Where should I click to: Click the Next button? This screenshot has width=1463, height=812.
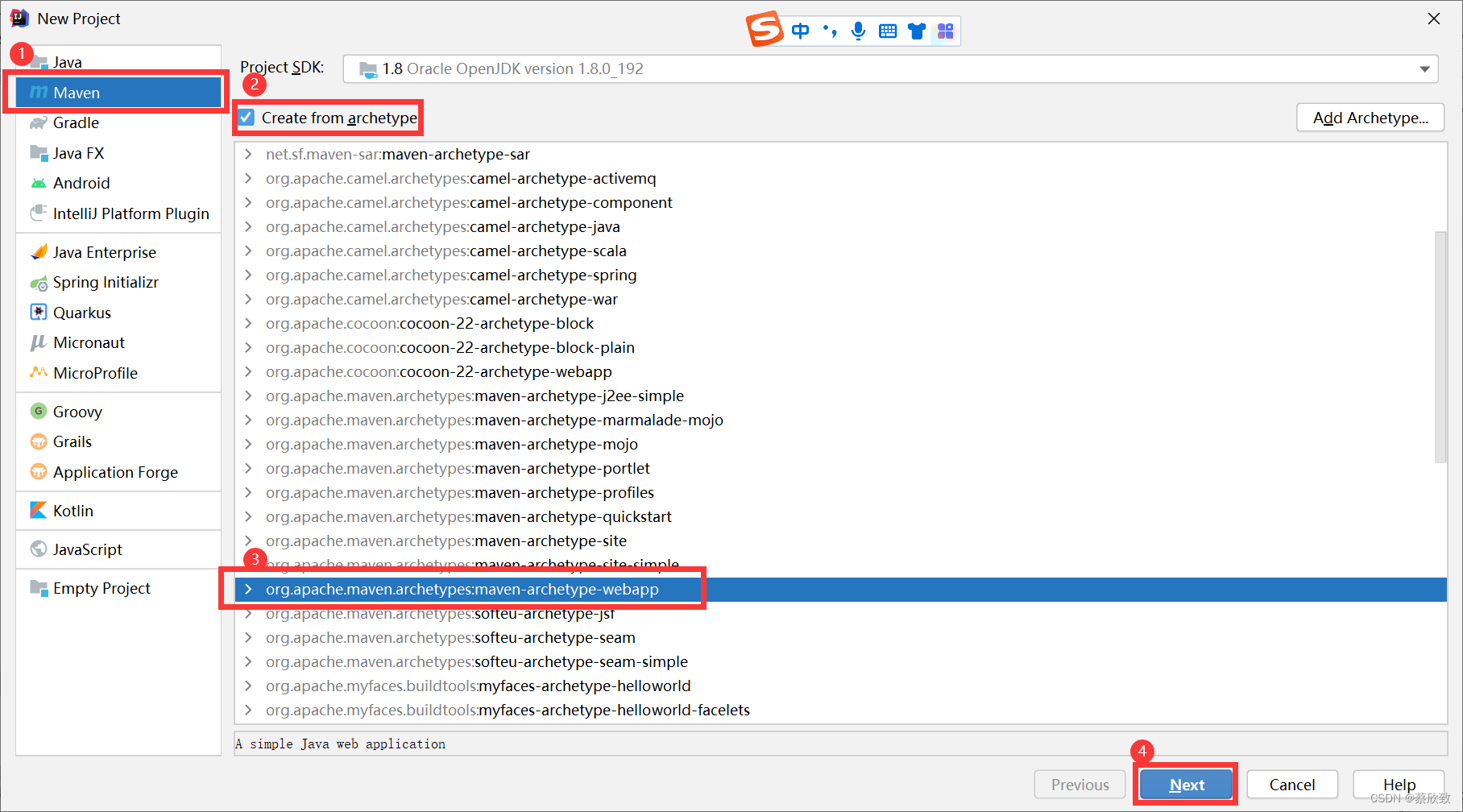tap(1186, 785)
